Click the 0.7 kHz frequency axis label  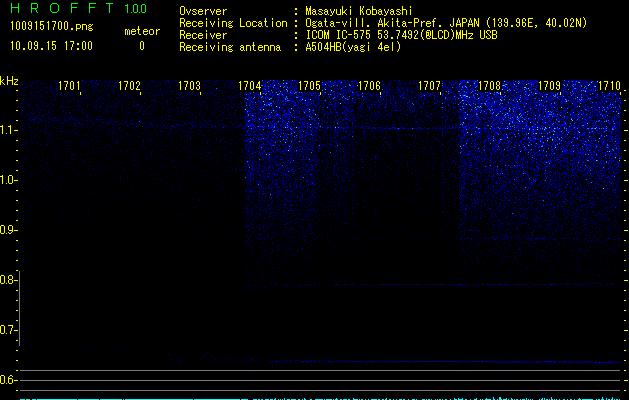coord(8,330)
